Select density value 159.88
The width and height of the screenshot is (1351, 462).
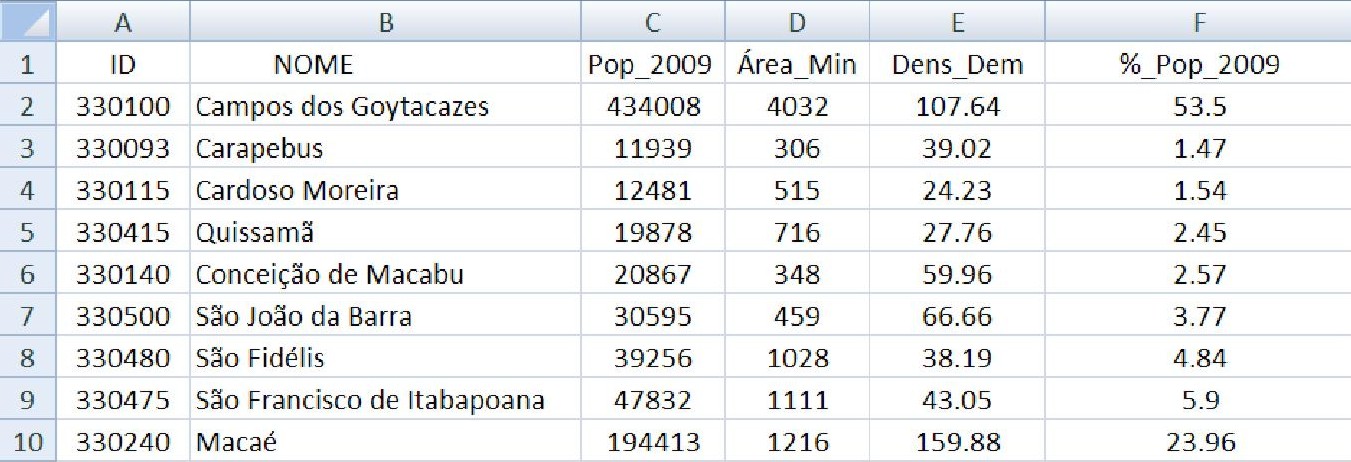(957, 441)
